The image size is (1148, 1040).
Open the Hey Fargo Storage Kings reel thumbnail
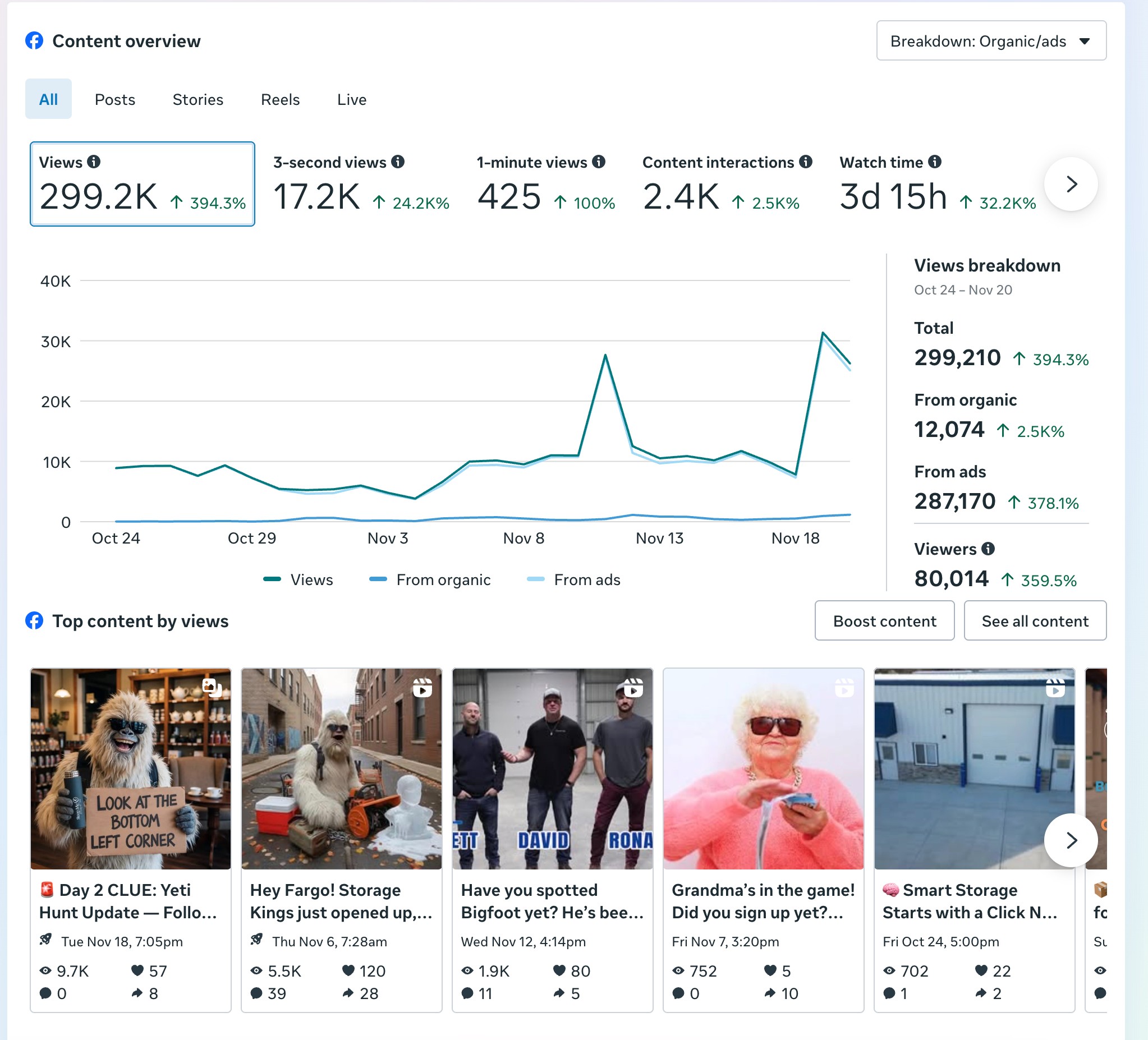(342, 769)
